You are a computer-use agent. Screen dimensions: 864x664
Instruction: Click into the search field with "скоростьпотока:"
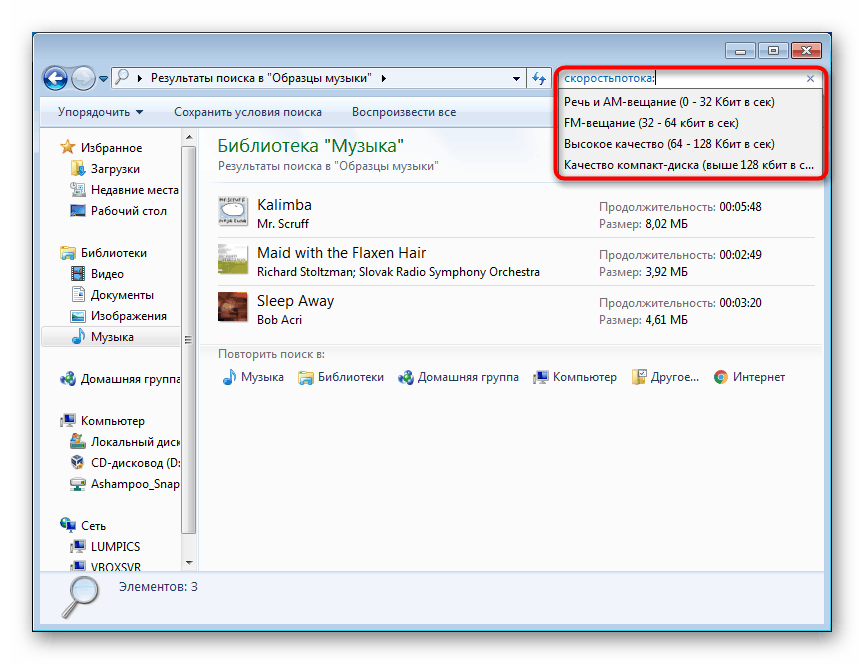[x=682, y=78]
